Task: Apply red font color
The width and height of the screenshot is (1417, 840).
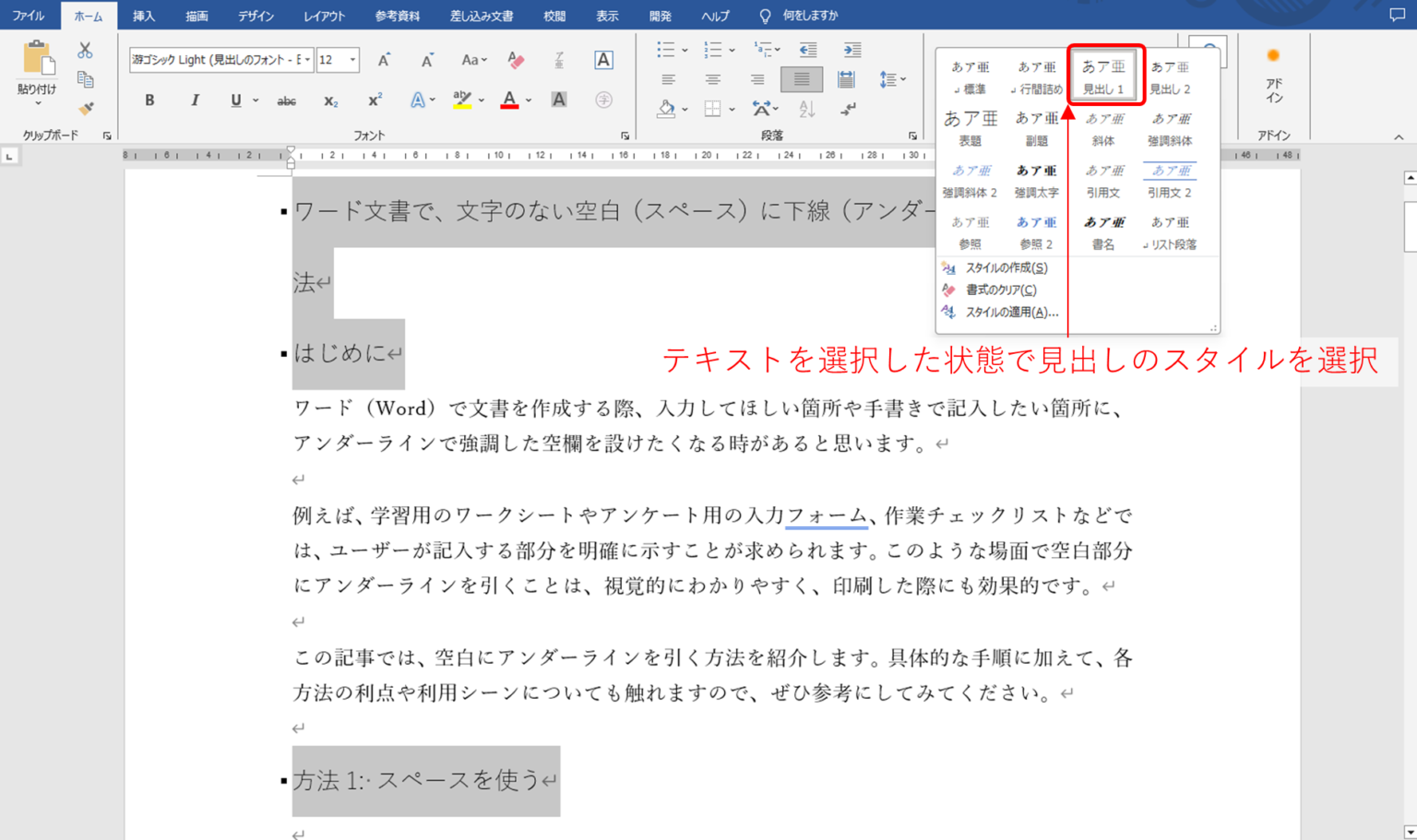Action: pos(509,100)
